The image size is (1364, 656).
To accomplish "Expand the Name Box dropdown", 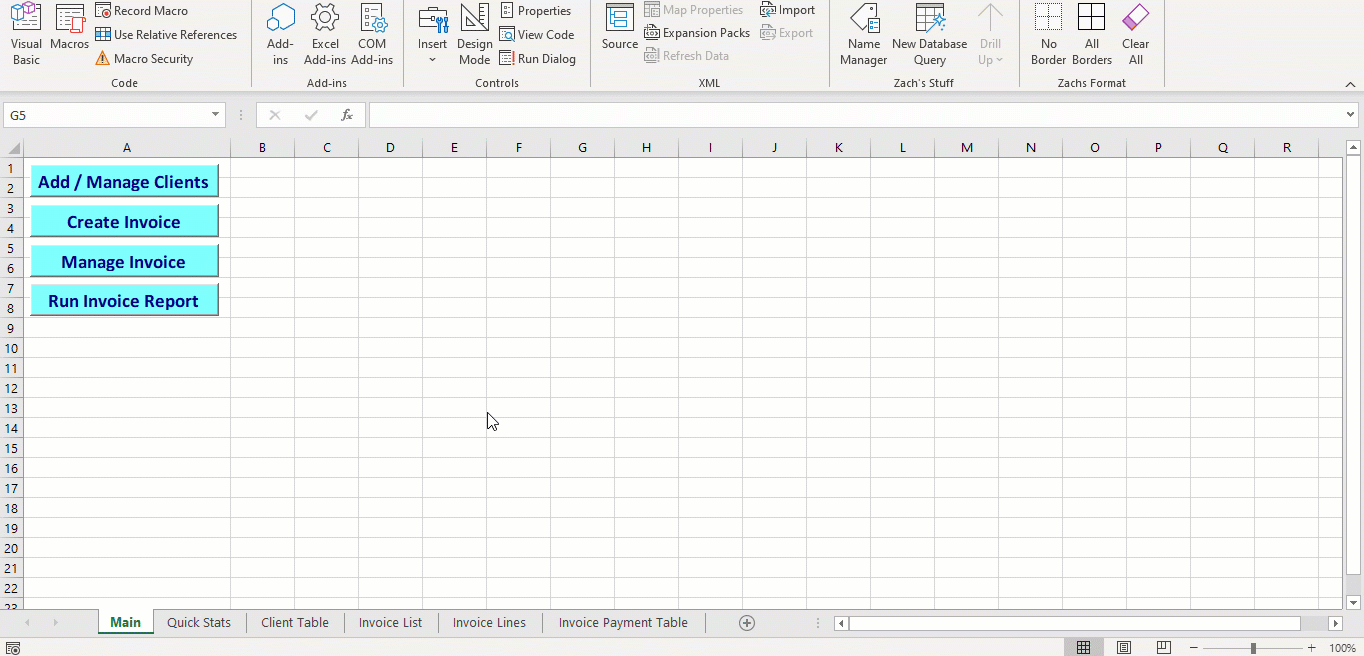I will coord(215,115).
